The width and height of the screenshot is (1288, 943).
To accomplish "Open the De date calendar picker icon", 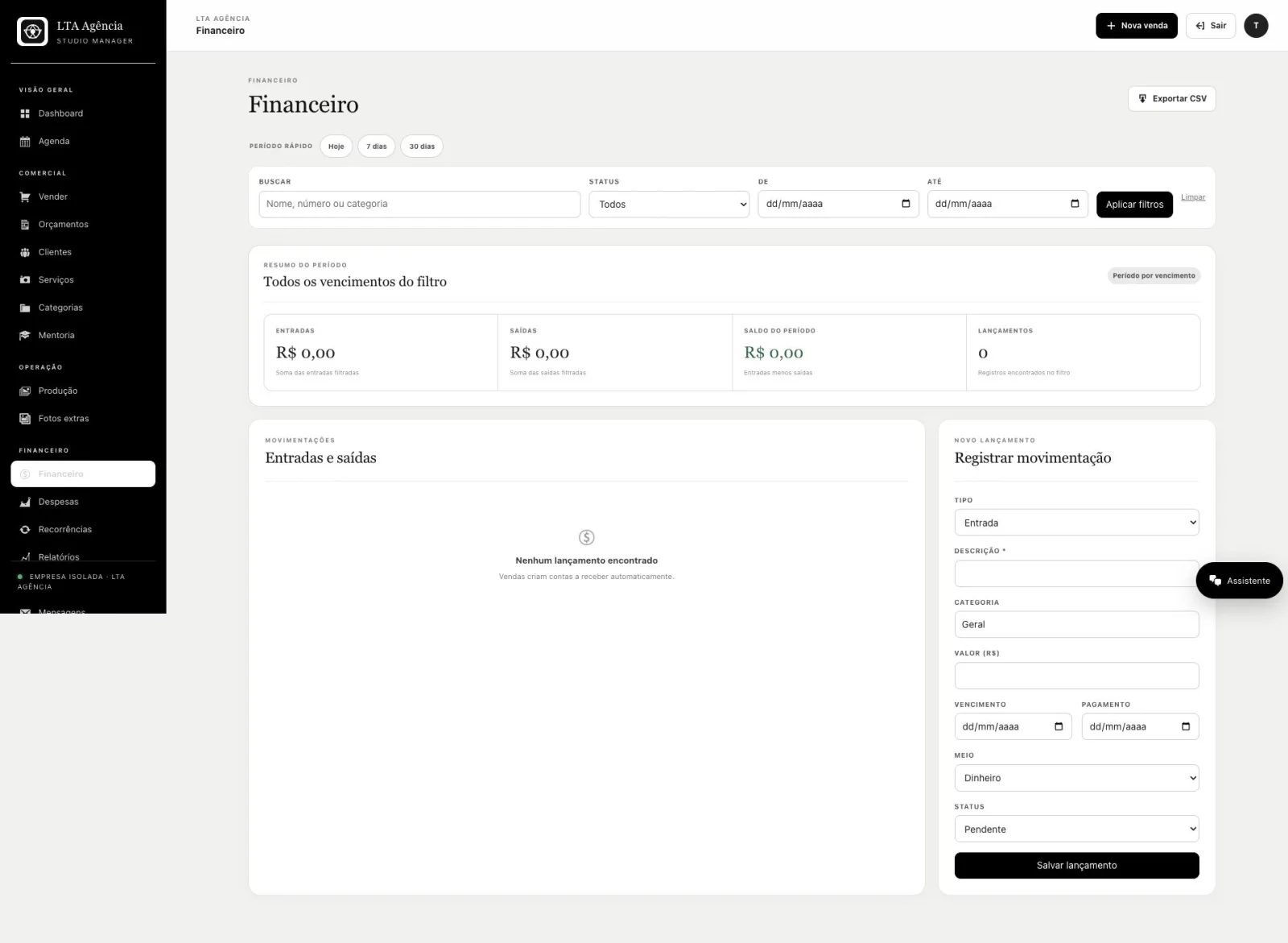I will click(906, 204).
